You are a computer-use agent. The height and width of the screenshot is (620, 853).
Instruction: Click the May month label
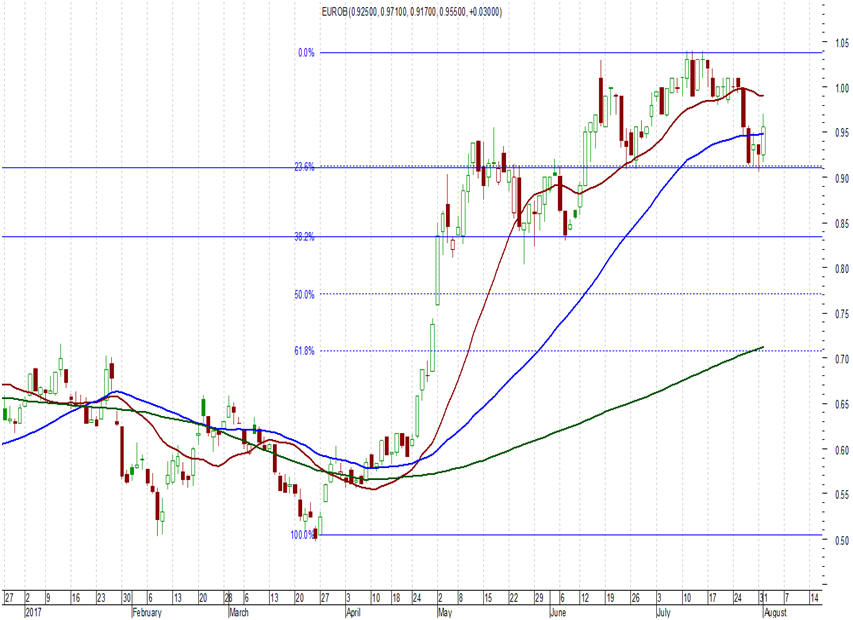[x=444, y=612]
